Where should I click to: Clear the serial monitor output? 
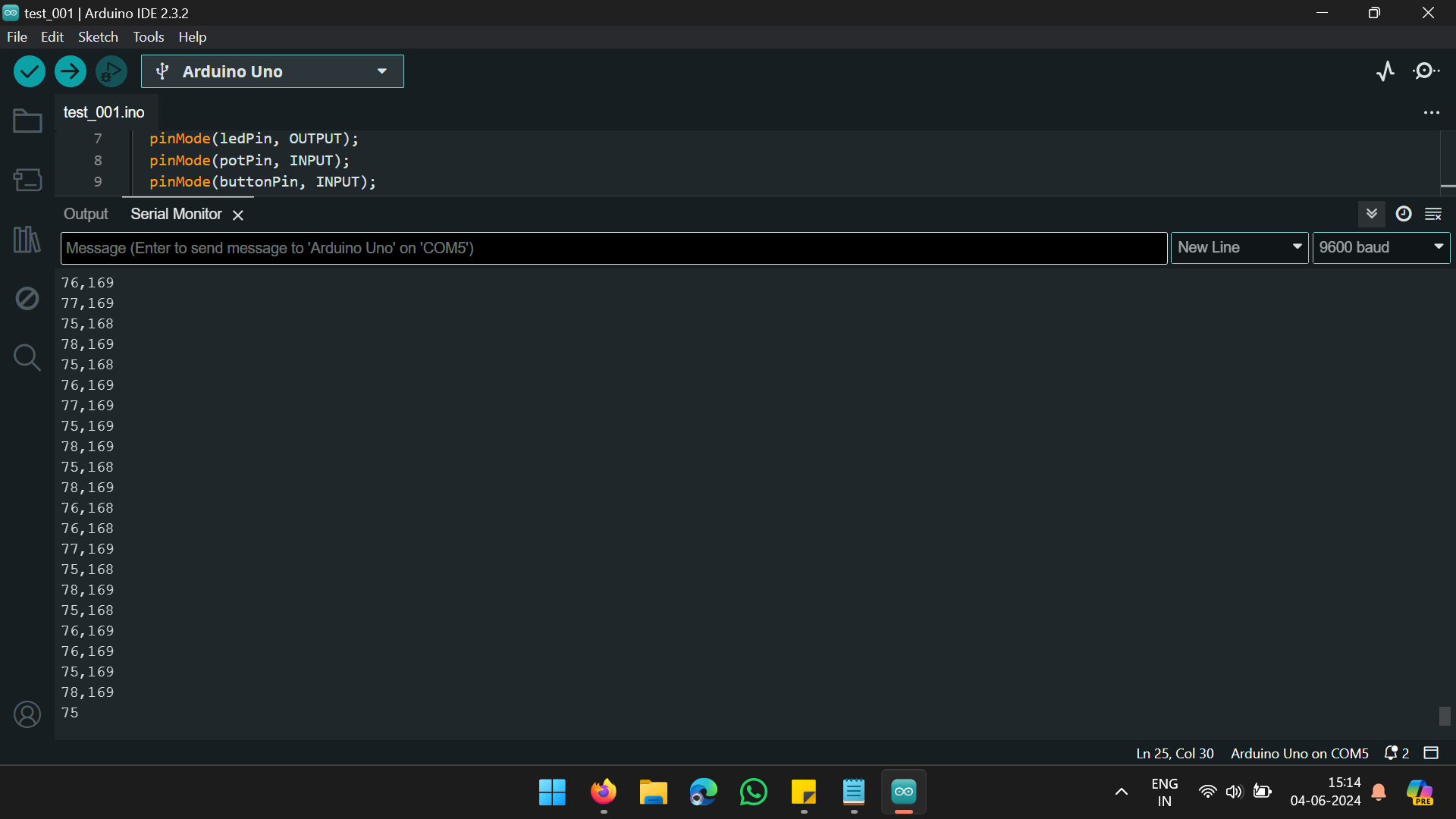click(1433, 214)
